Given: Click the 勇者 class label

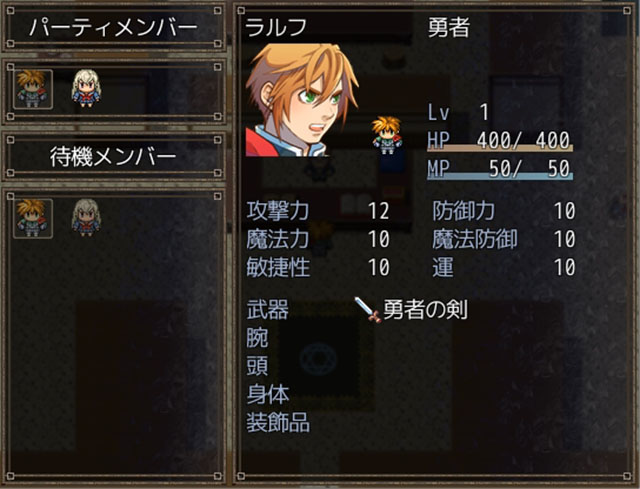Looking at the screenshot, I should pyautogui.click(x=449, y=28).
